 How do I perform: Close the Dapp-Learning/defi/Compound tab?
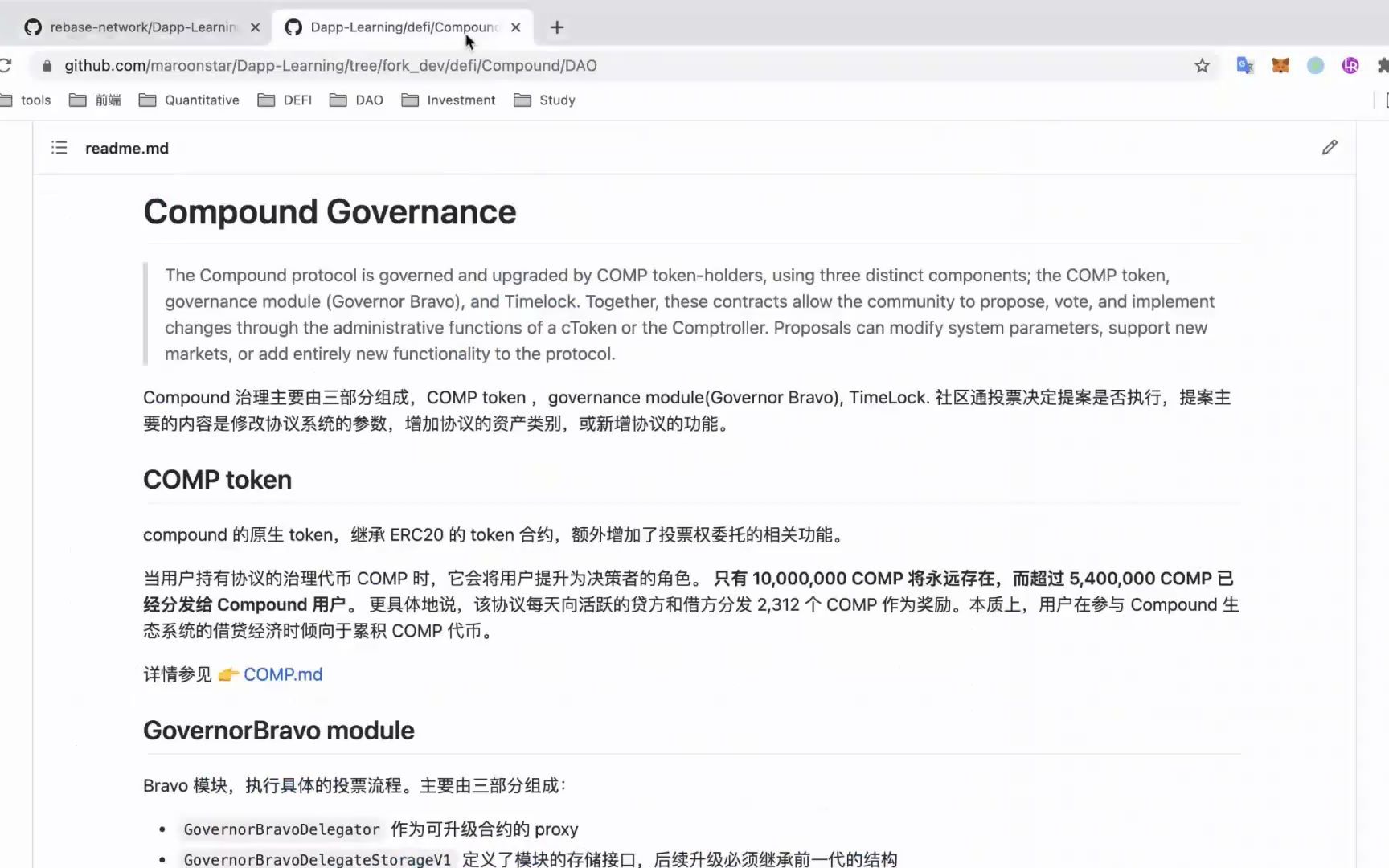pos(516,27)
